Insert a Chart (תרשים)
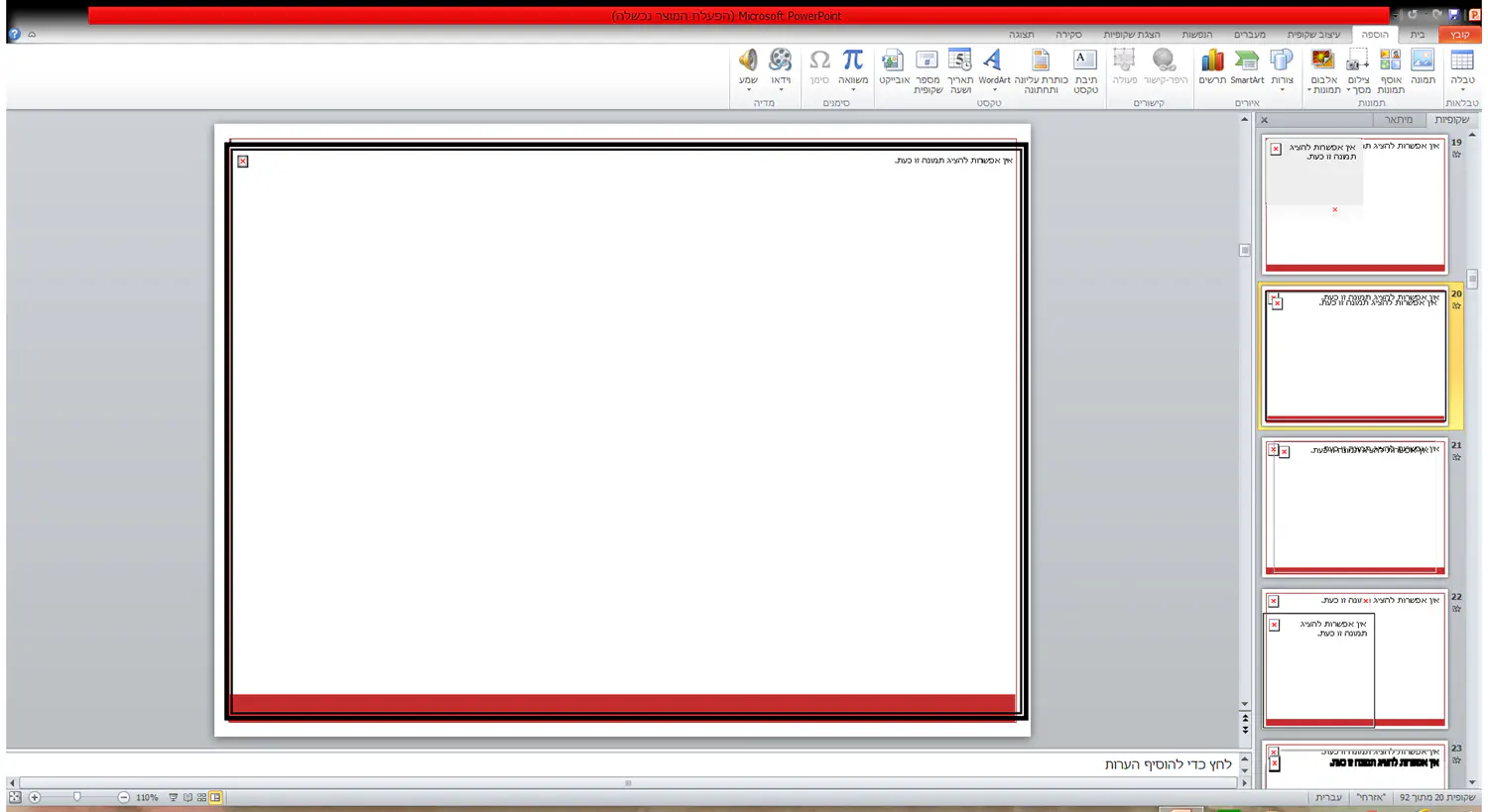1488x812 pixels. coord(1212,68)
